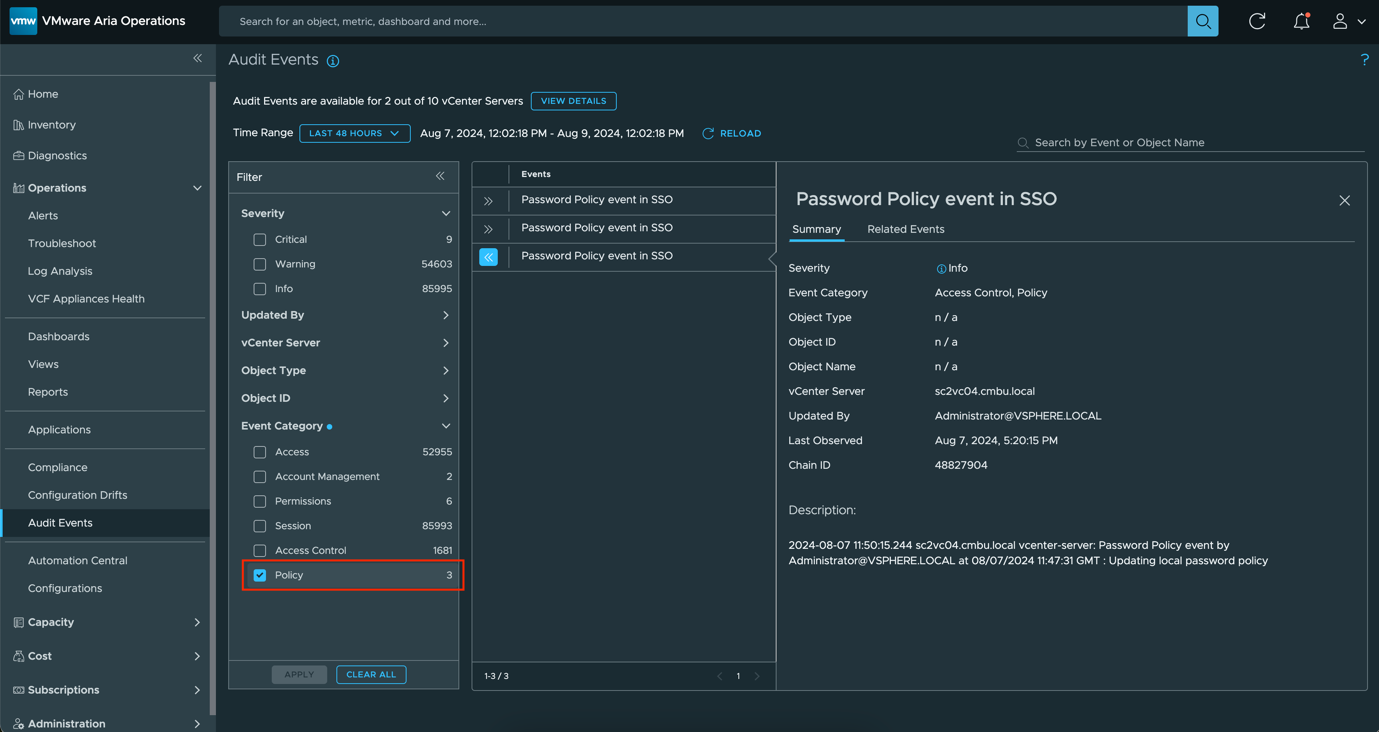Click the Clear All filter button

pos(371,675)
